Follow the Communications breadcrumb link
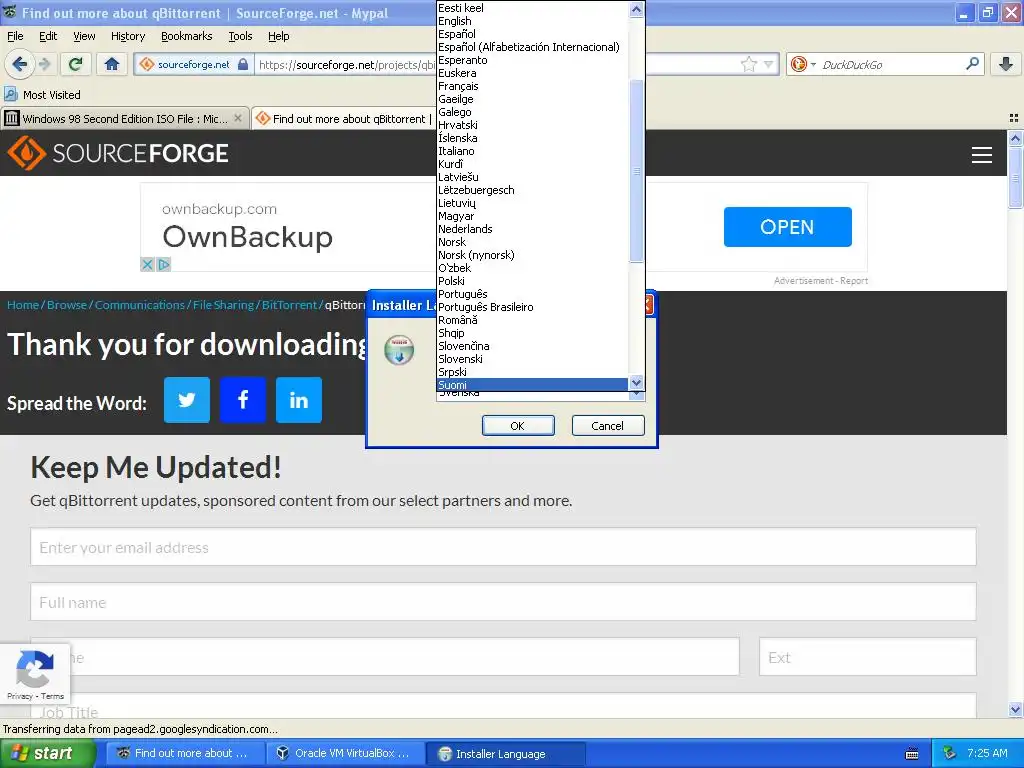 [140, 305]
